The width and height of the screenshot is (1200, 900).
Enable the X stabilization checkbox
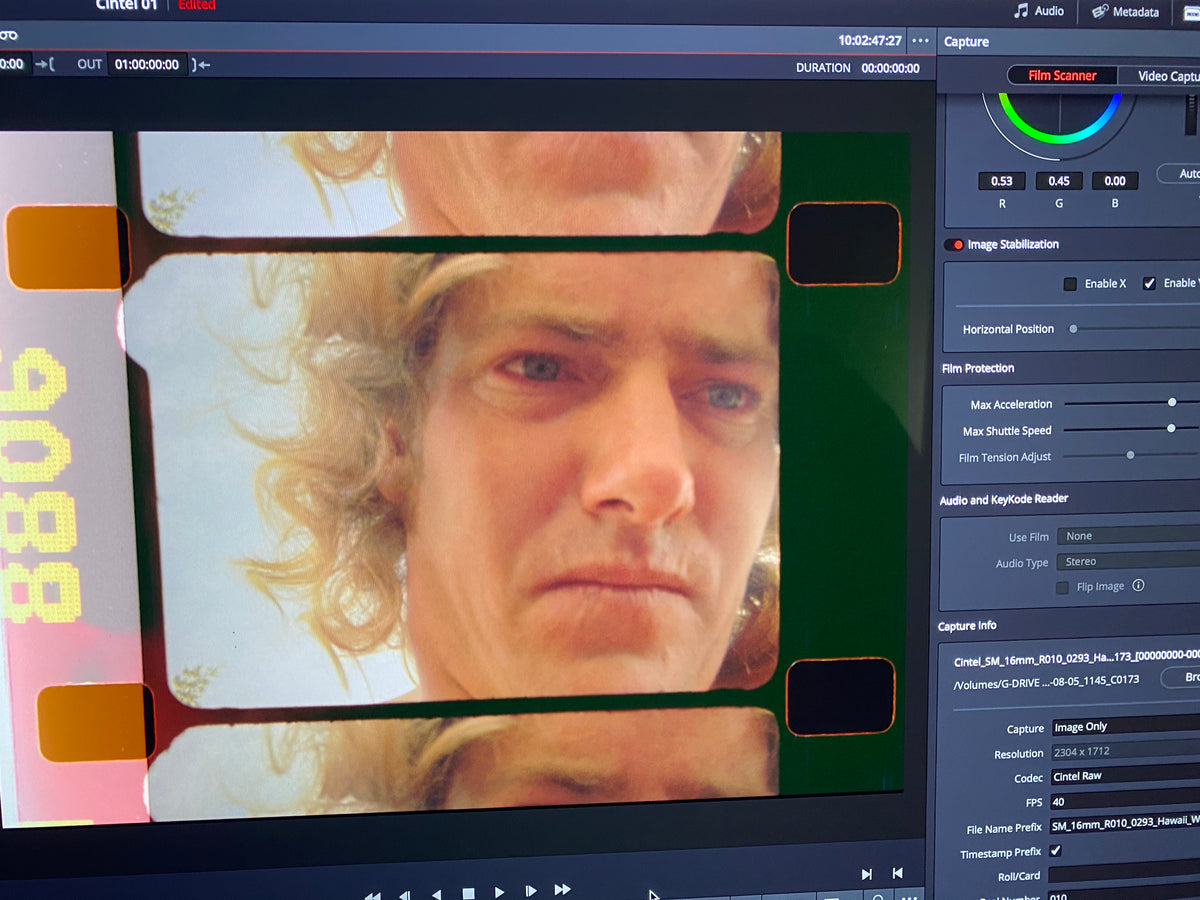click(x=1070, y=284)
